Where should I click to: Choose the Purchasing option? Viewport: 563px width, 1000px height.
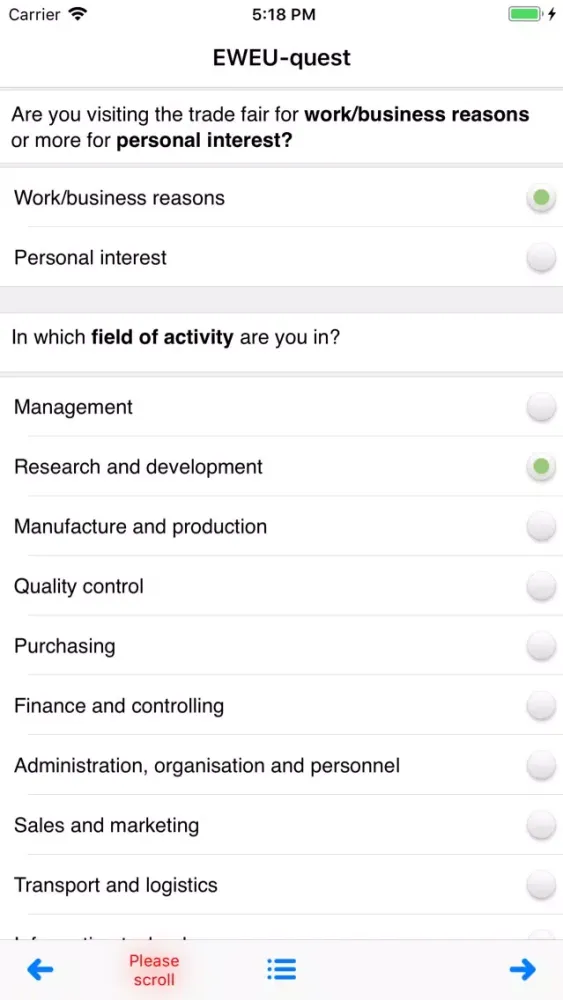click(541, 646)
